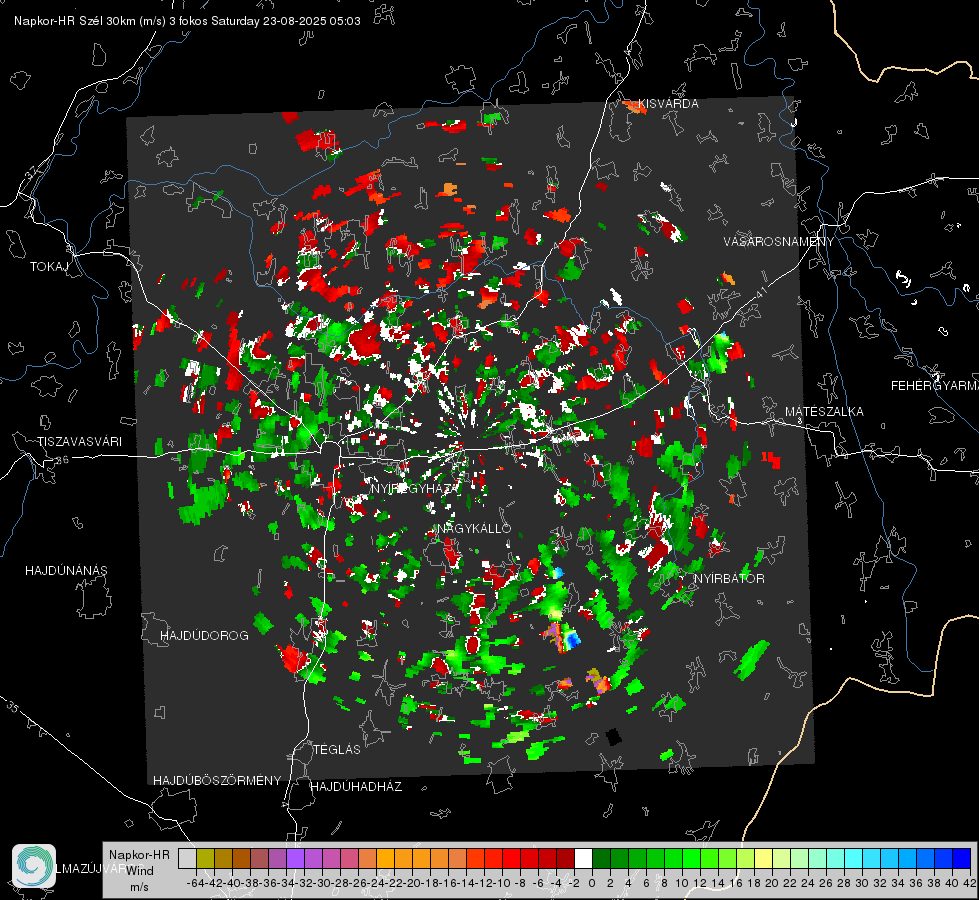
Task: Select the NYÍREGYHÁZA city label
Action: click(x=414, y=488)
